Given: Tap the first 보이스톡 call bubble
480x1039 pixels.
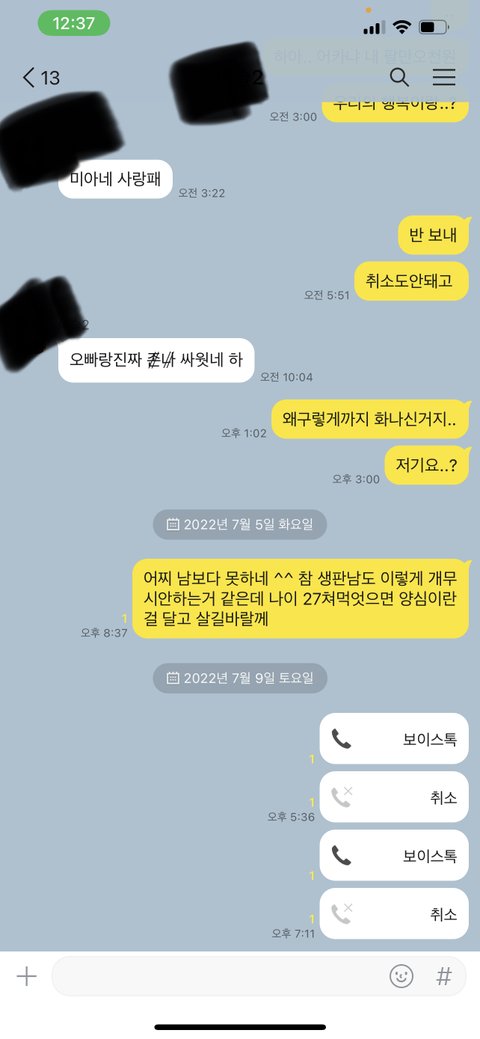Looking at the screenshot, I should point(394,739).
